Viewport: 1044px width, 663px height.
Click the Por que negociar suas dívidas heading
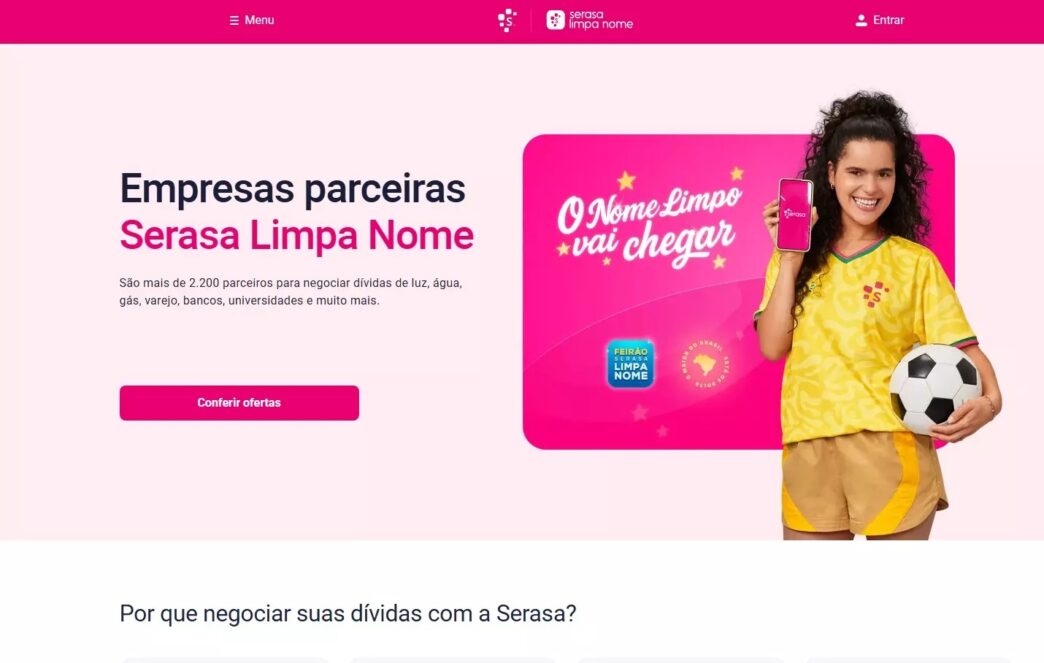click(x=348, y=613)
